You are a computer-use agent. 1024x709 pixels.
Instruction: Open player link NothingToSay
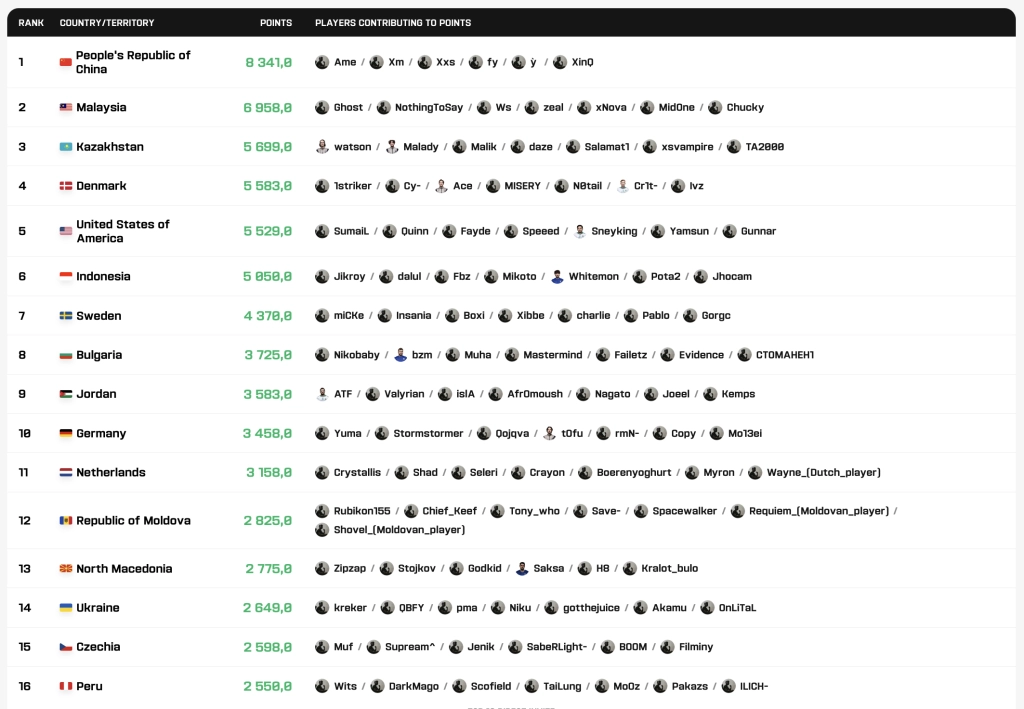click(428, 108)
